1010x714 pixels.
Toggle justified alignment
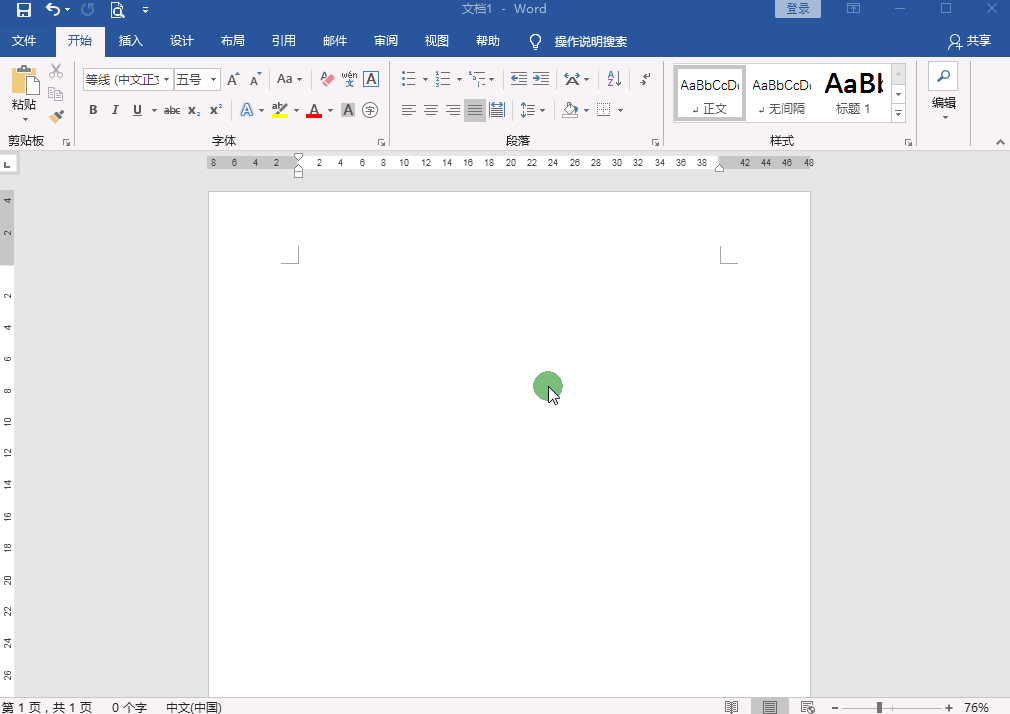(475, 110)
